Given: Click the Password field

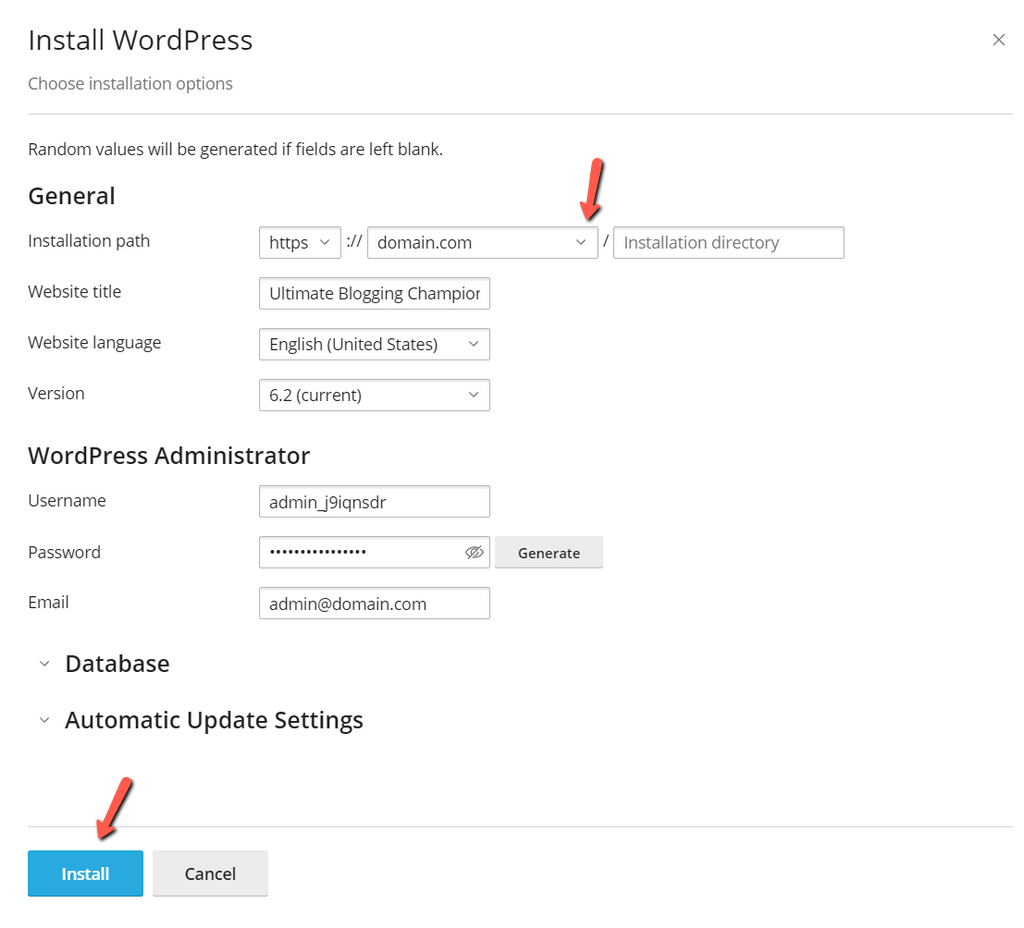Looking at the screenshot, I should 360,552.
